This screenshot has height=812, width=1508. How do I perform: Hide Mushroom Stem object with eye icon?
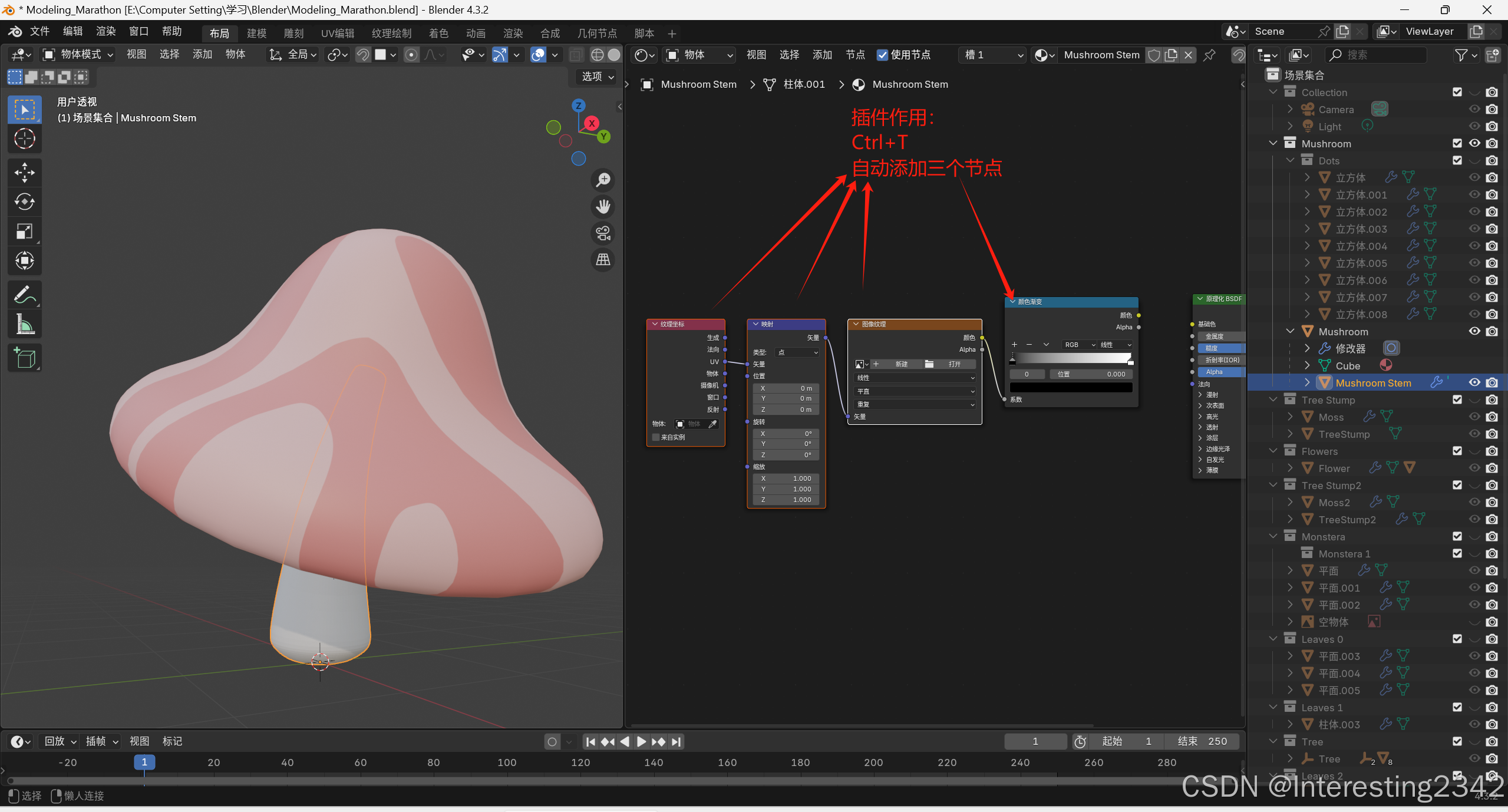tap(1474, 382)
